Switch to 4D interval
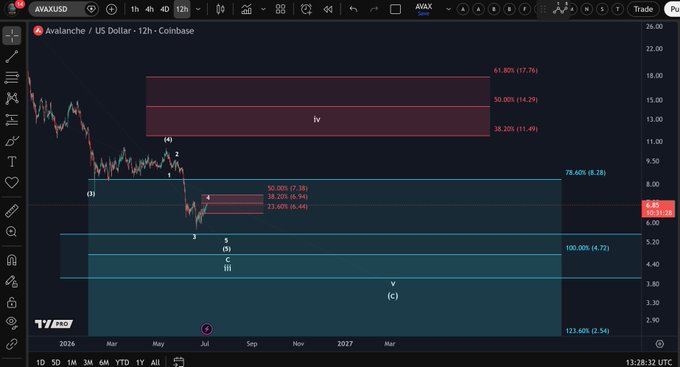Image resolution: width=680 pixels, height=367 pixels. coord(165,9)
